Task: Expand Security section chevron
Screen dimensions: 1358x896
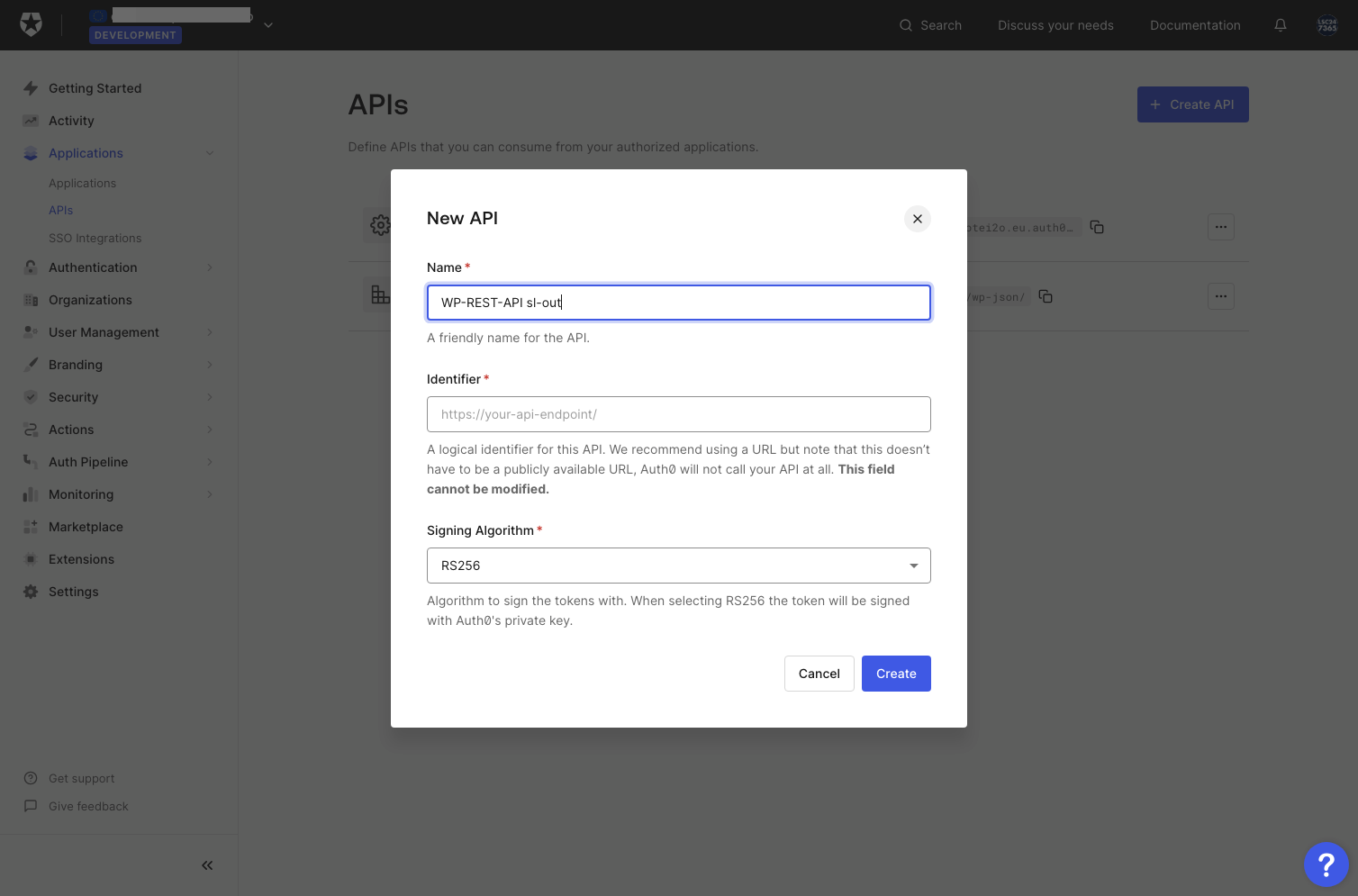Action: coord(210,397)
